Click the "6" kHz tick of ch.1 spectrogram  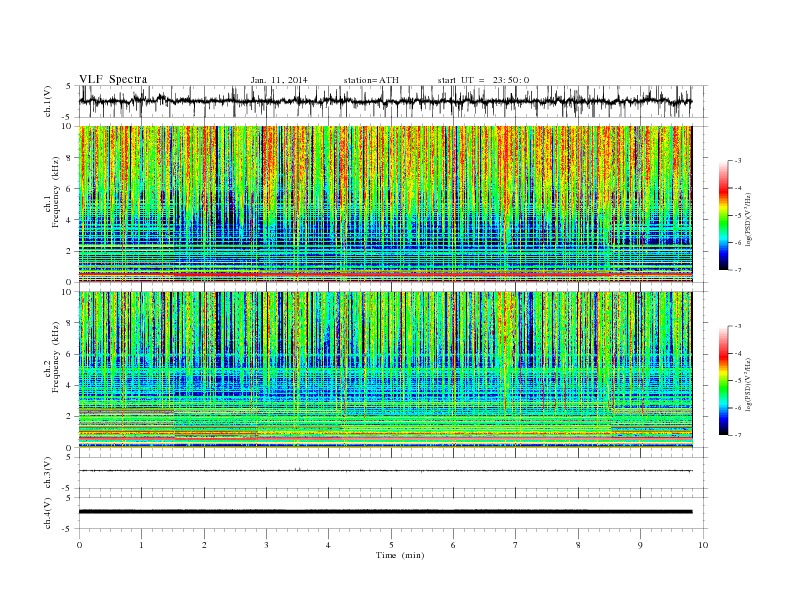tap(69, 189)
